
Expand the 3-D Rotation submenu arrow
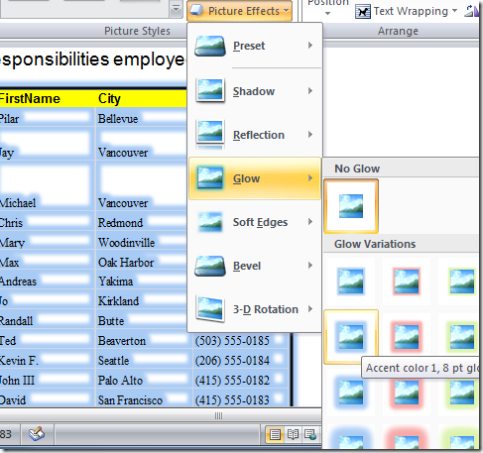pyautogui.click(x=310, y=309)
